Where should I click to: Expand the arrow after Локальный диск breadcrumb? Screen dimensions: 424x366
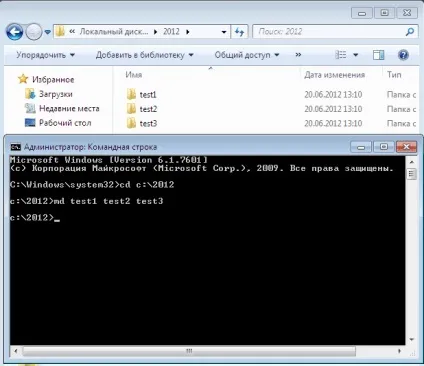pyautogui.click(x=155, y=32)
